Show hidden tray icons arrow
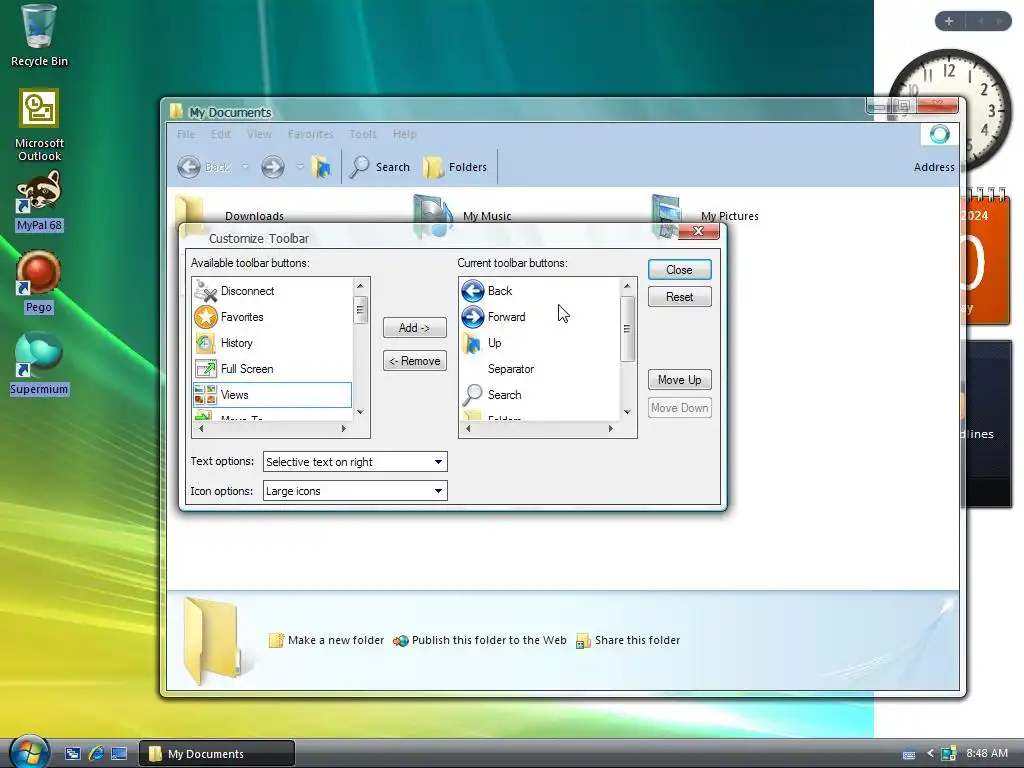This screenshot has height=768, width=1024. click(930, 754)
